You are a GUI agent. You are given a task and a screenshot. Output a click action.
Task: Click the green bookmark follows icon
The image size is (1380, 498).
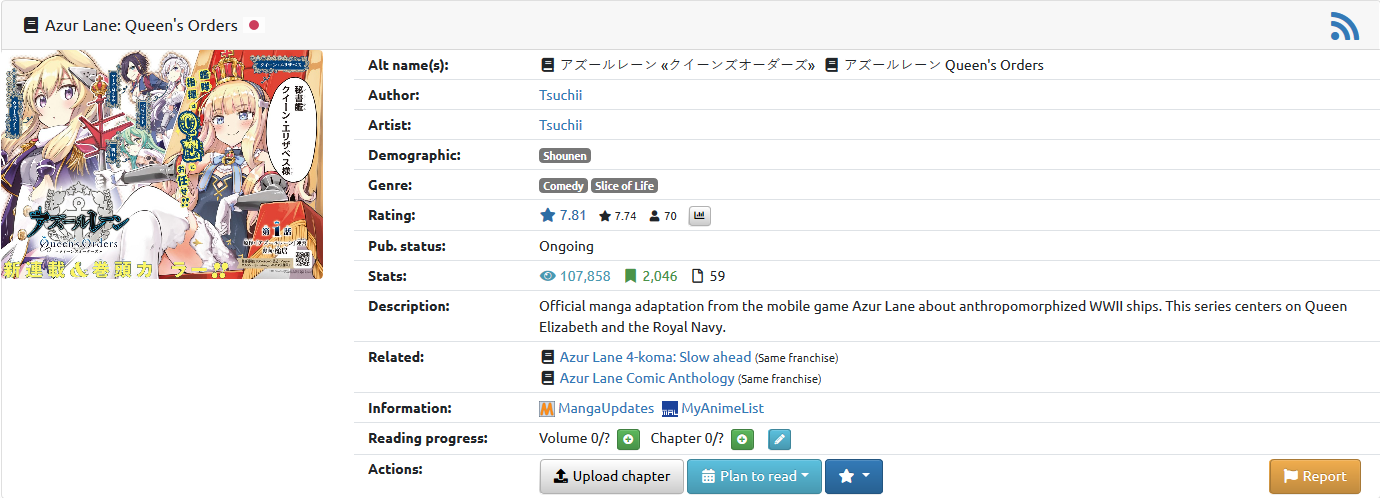pos(630,276)
